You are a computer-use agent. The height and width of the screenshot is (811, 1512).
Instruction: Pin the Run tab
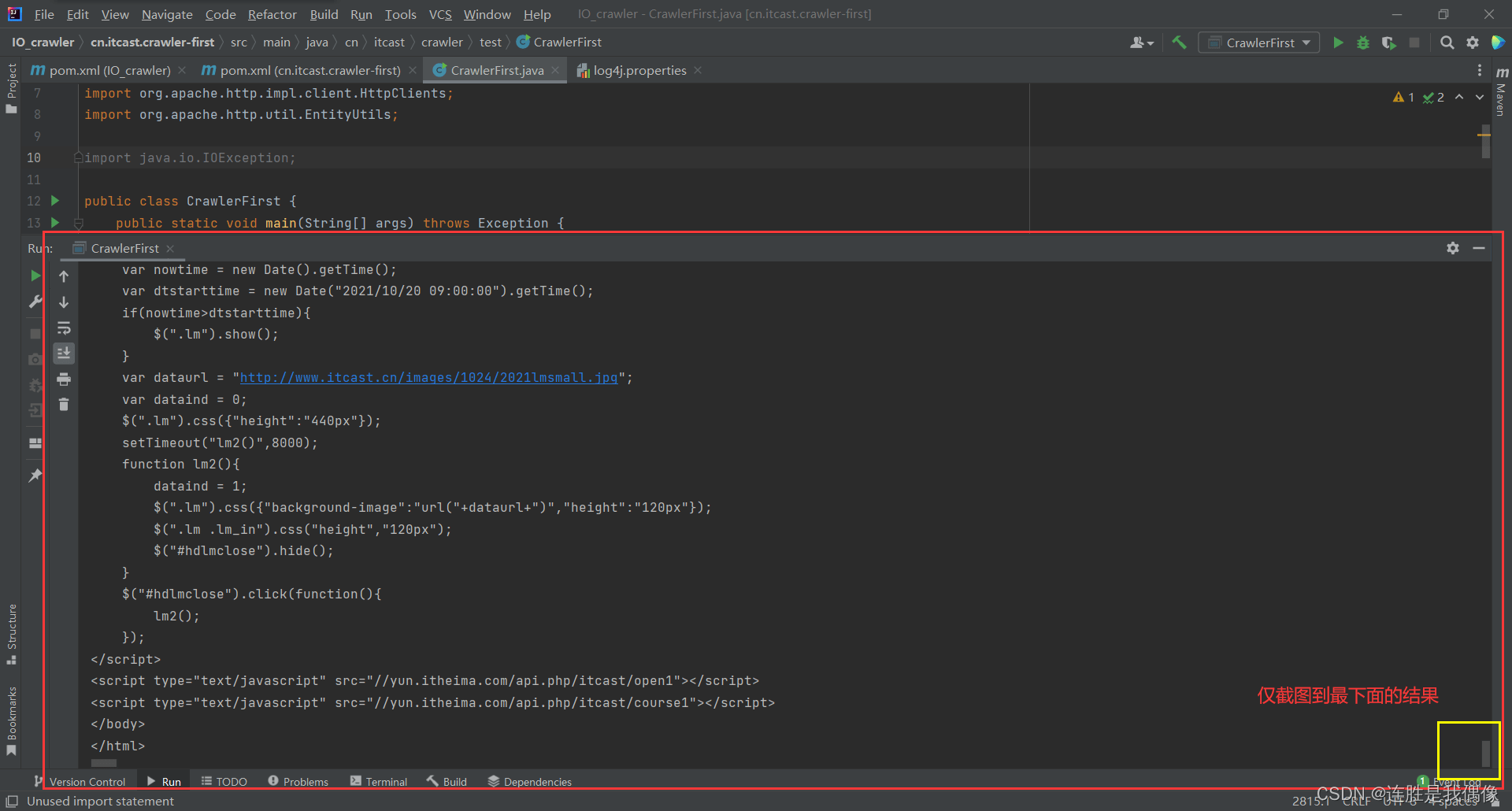pyautogui.click(x=35, y=476)
